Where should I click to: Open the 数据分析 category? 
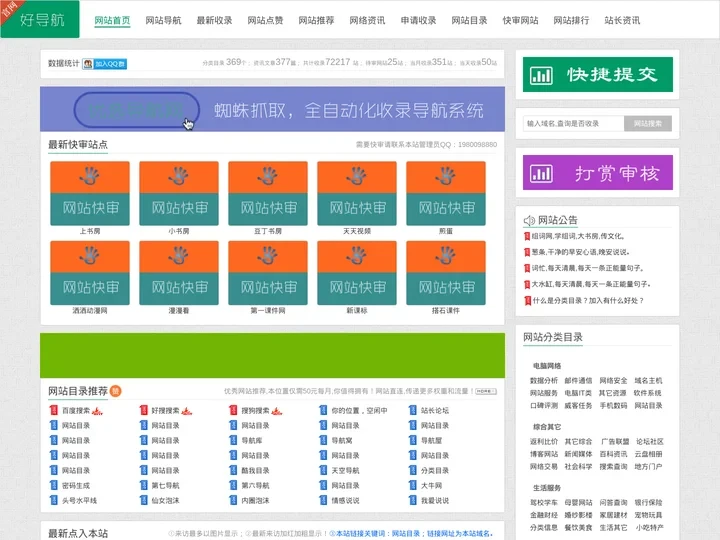click(x=544, y=381)
